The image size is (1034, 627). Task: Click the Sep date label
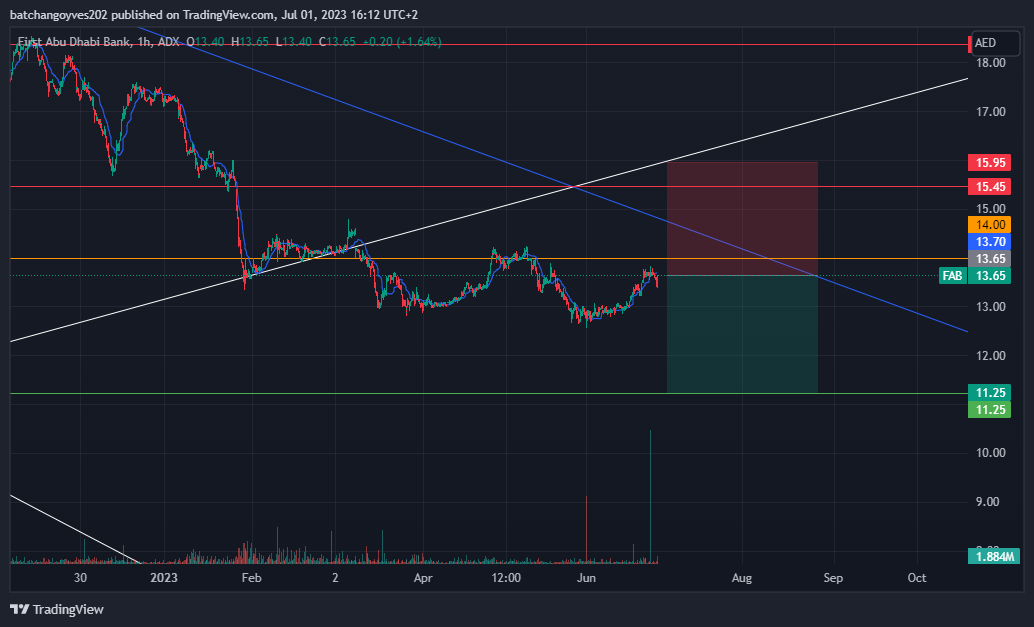pos(833,578)
